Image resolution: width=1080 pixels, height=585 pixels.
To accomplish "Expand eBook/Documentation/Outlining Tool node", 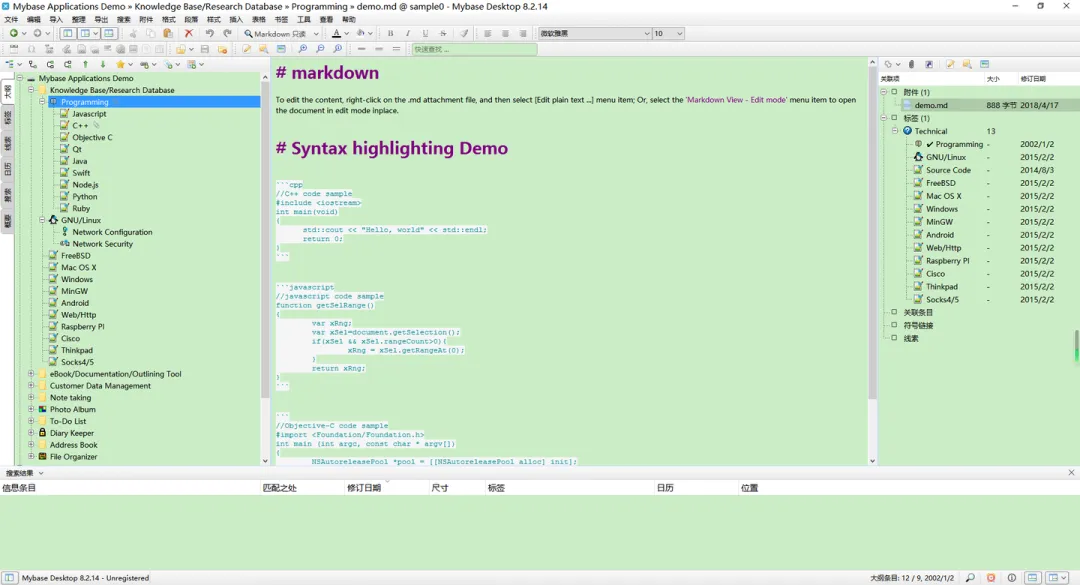I will 31,373.
